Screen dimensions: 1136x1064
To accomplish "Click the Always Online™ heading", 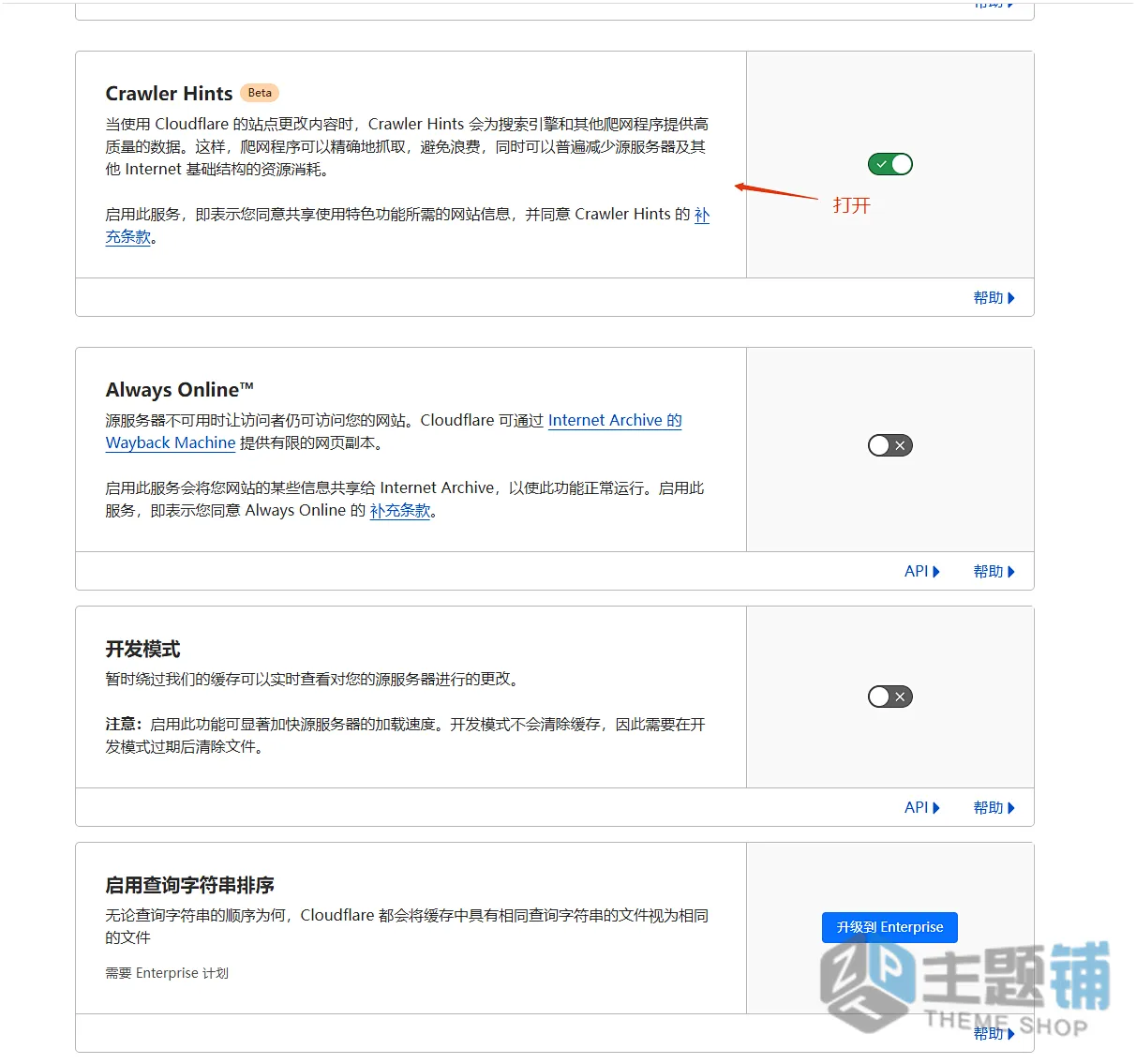I will coord(180,390).
